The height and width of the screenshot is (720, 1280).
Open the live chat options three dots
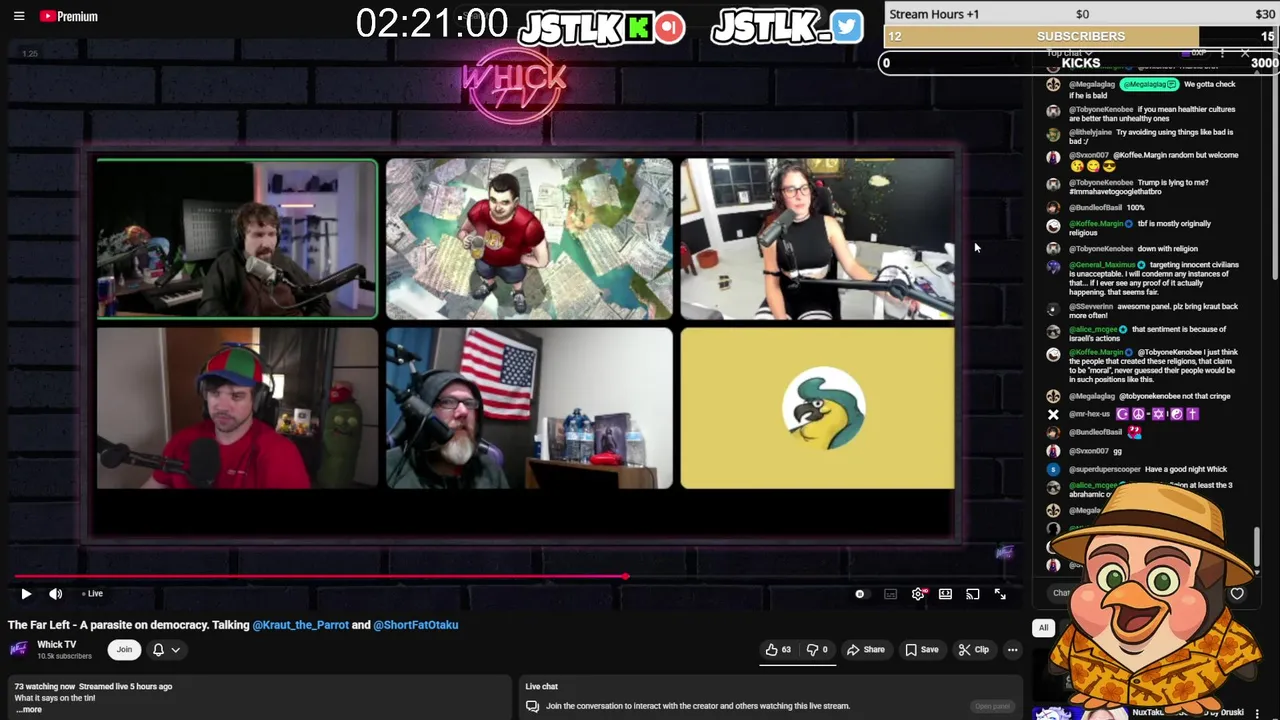(1222, 52)
